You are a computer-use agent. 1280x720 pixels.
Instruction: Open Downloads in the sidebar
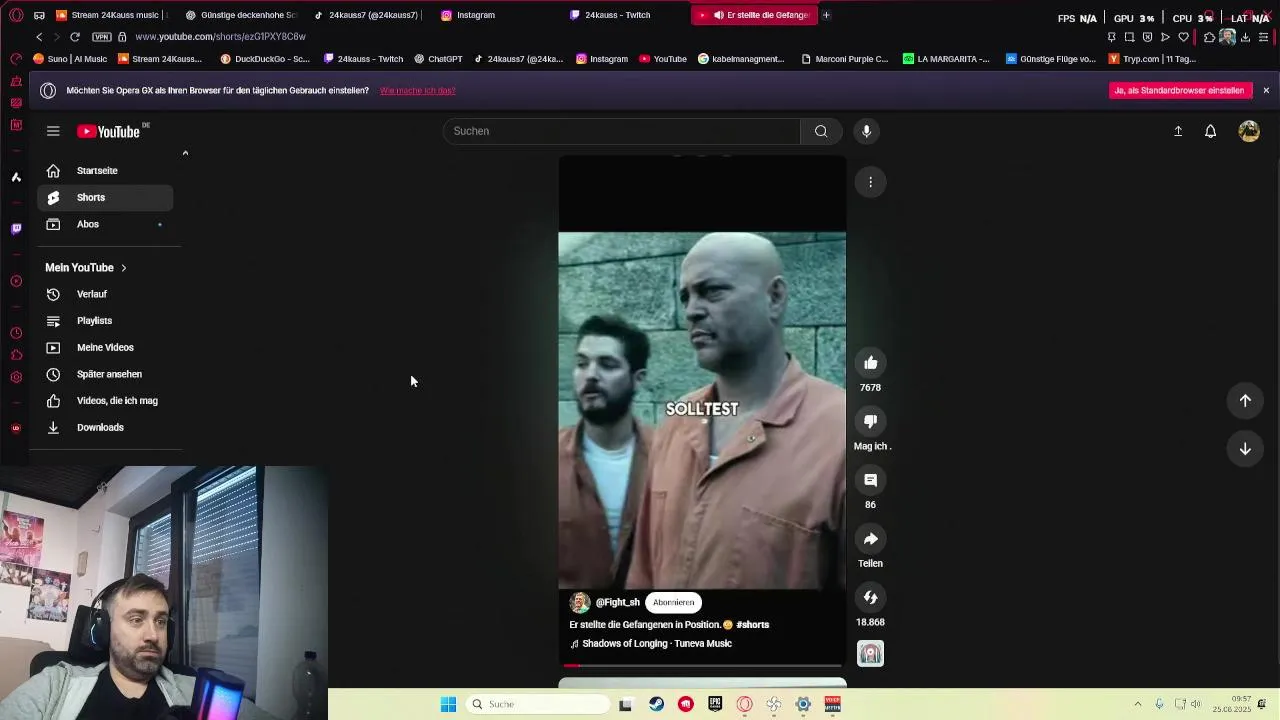[105, 427]
